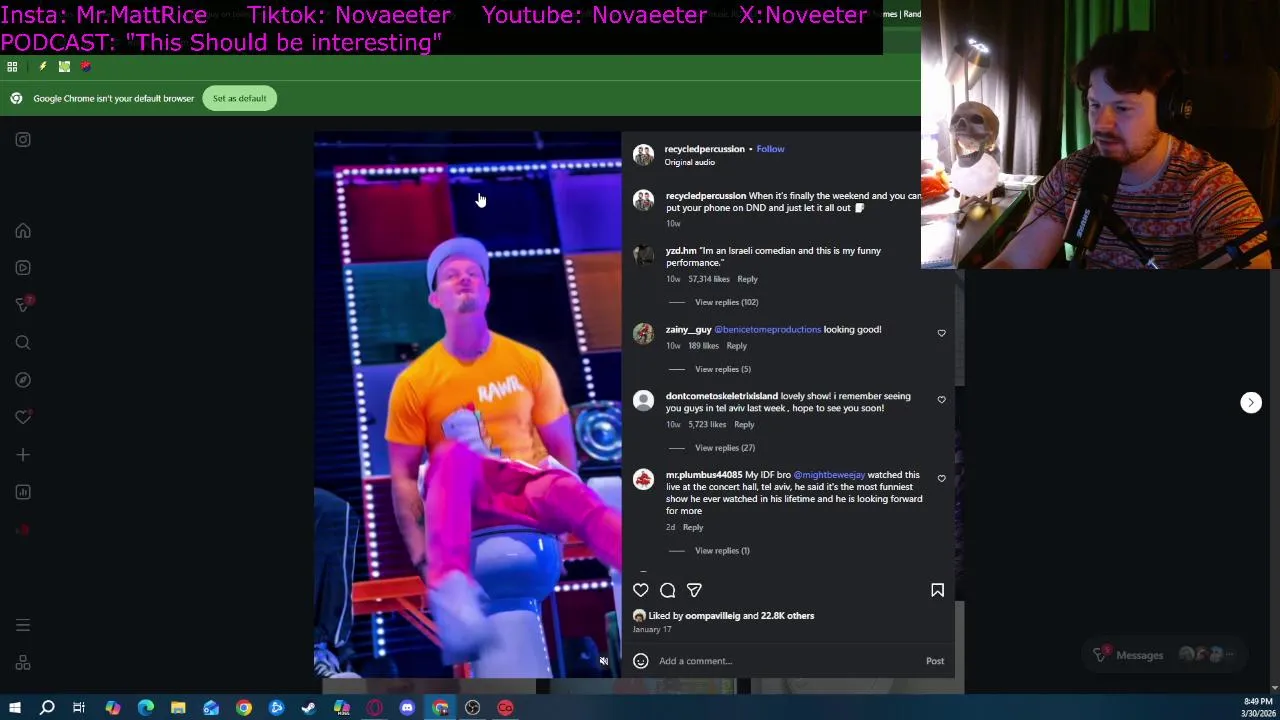This screenshot has height=720, width=1280.
Task: Expand View replies (5) under zainy__guy comment
Action: point(723,369)
